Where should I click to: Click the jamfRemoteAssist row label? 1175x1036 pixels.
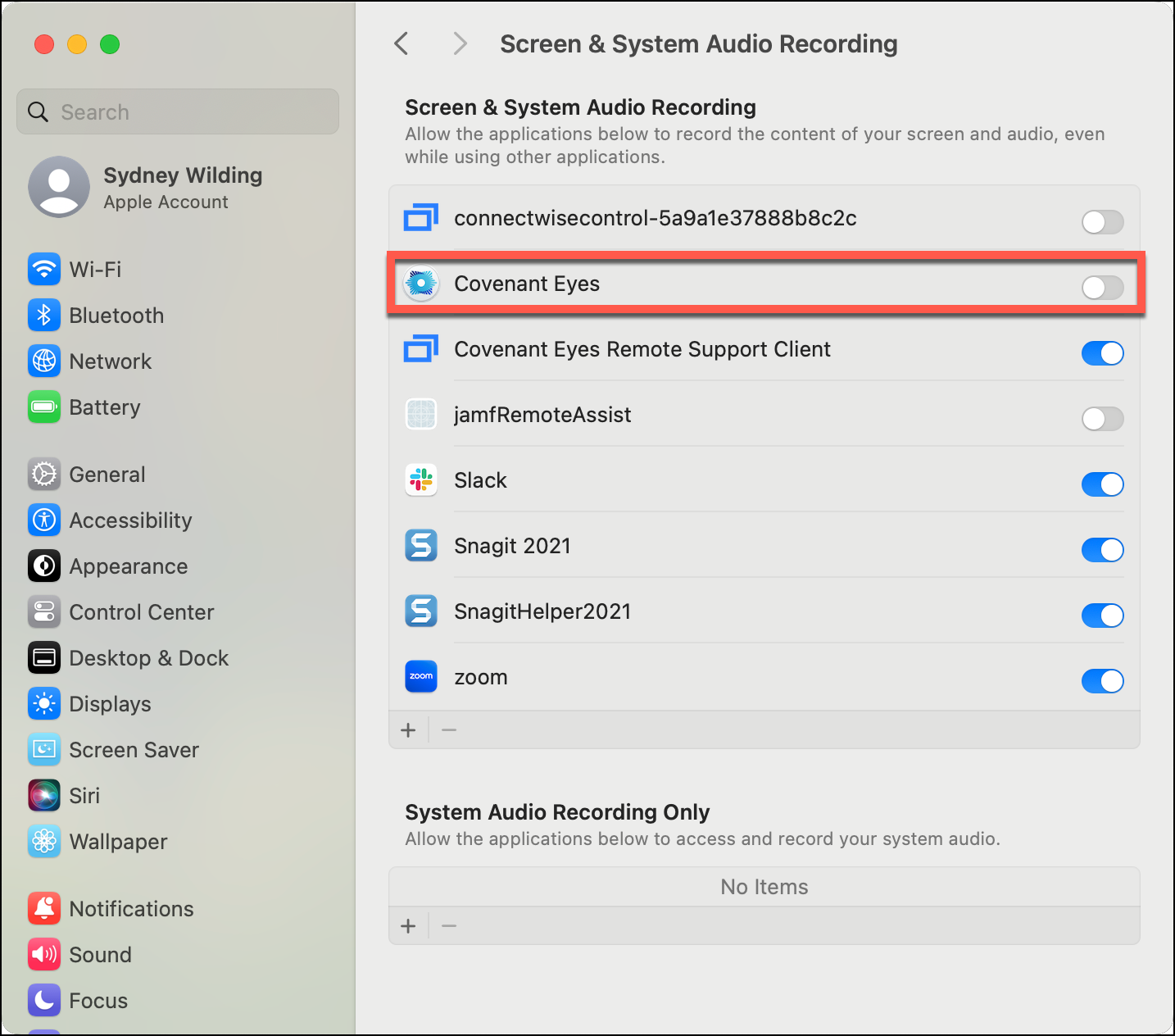pyautogui.click(x=542, y=415)
